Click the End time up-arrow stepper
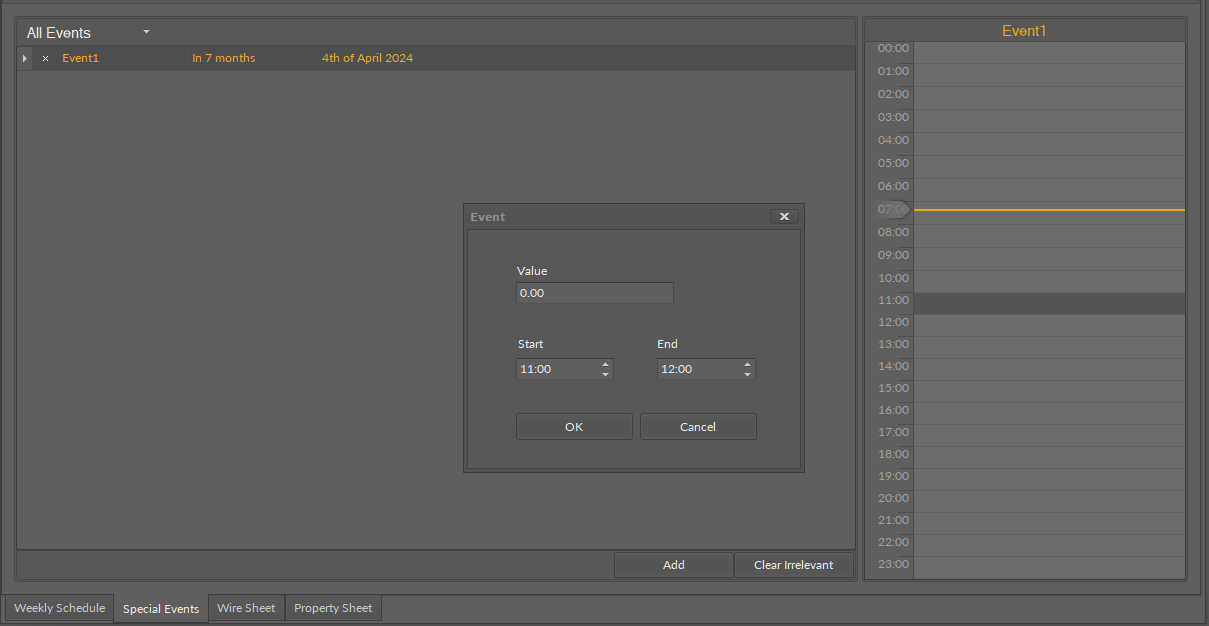This screenshot has width=1209, height=626. 746,363
